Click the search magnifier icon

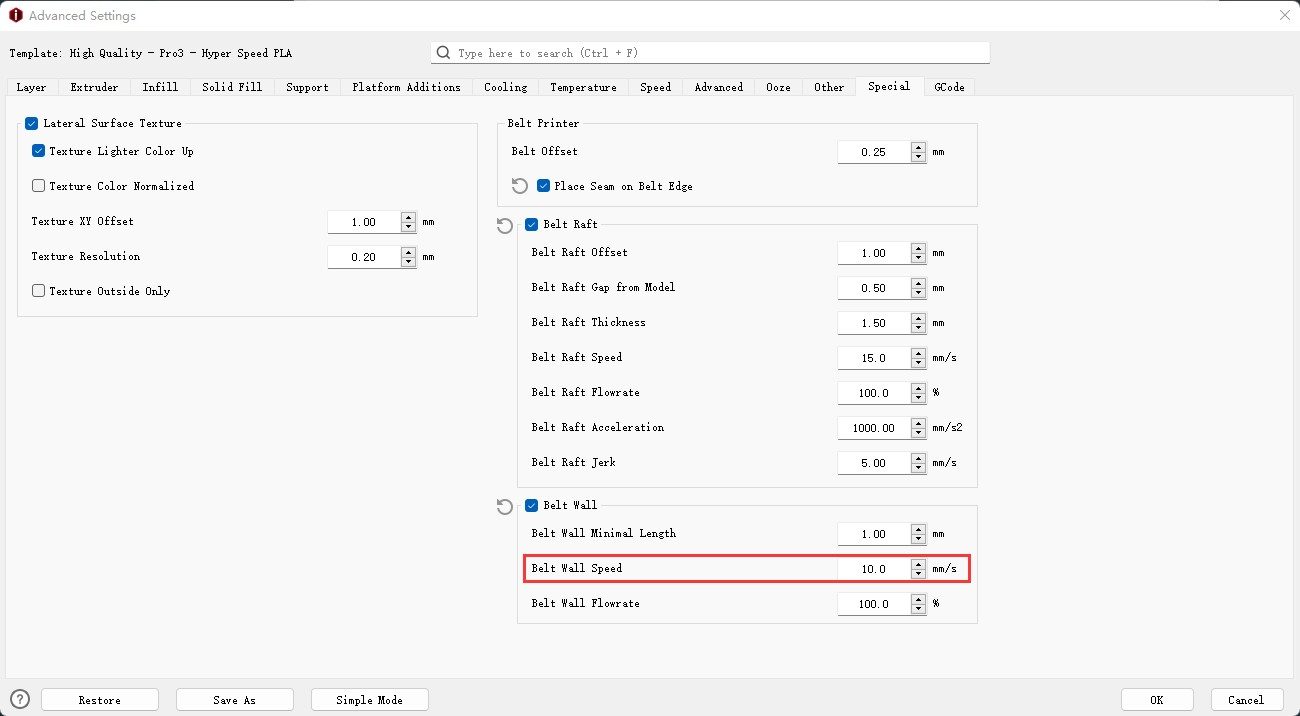[x=443, y=52]
